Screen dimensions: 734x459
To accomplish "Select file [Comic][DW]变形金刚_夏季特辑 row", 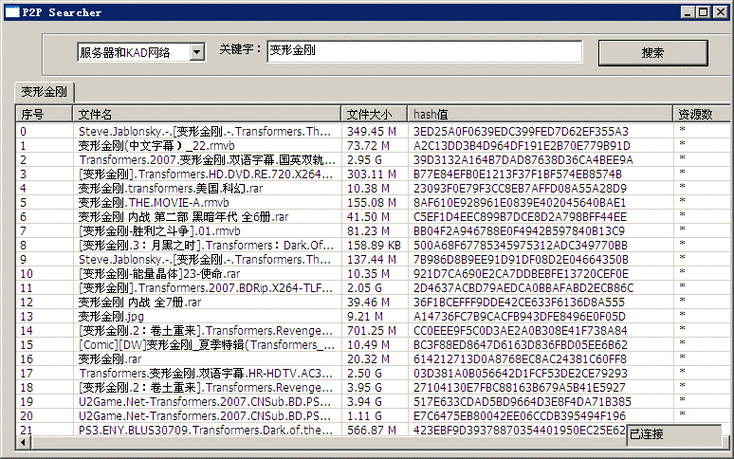I will click(206, 344).
